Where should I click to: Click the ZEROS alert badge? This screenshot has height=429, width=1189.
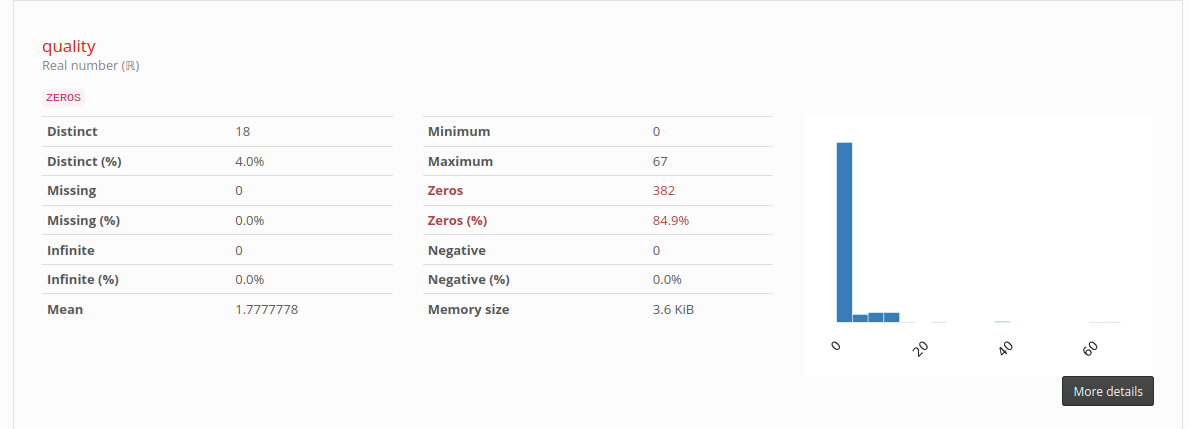pyautogui.click(x=64, y=97)
